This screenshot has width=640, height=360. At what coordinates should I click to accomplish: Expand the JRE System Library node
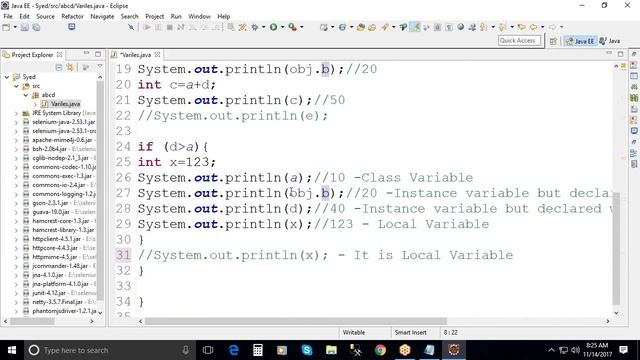tap(16, 113)
